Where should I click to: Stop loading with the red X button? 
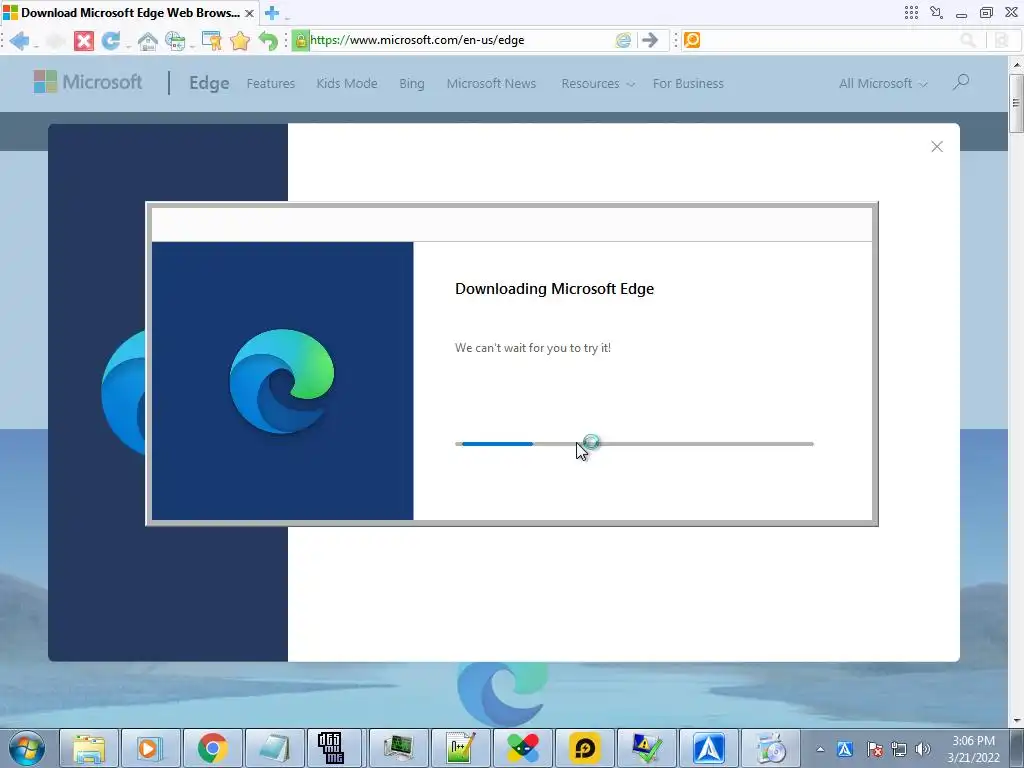point(84,40)
